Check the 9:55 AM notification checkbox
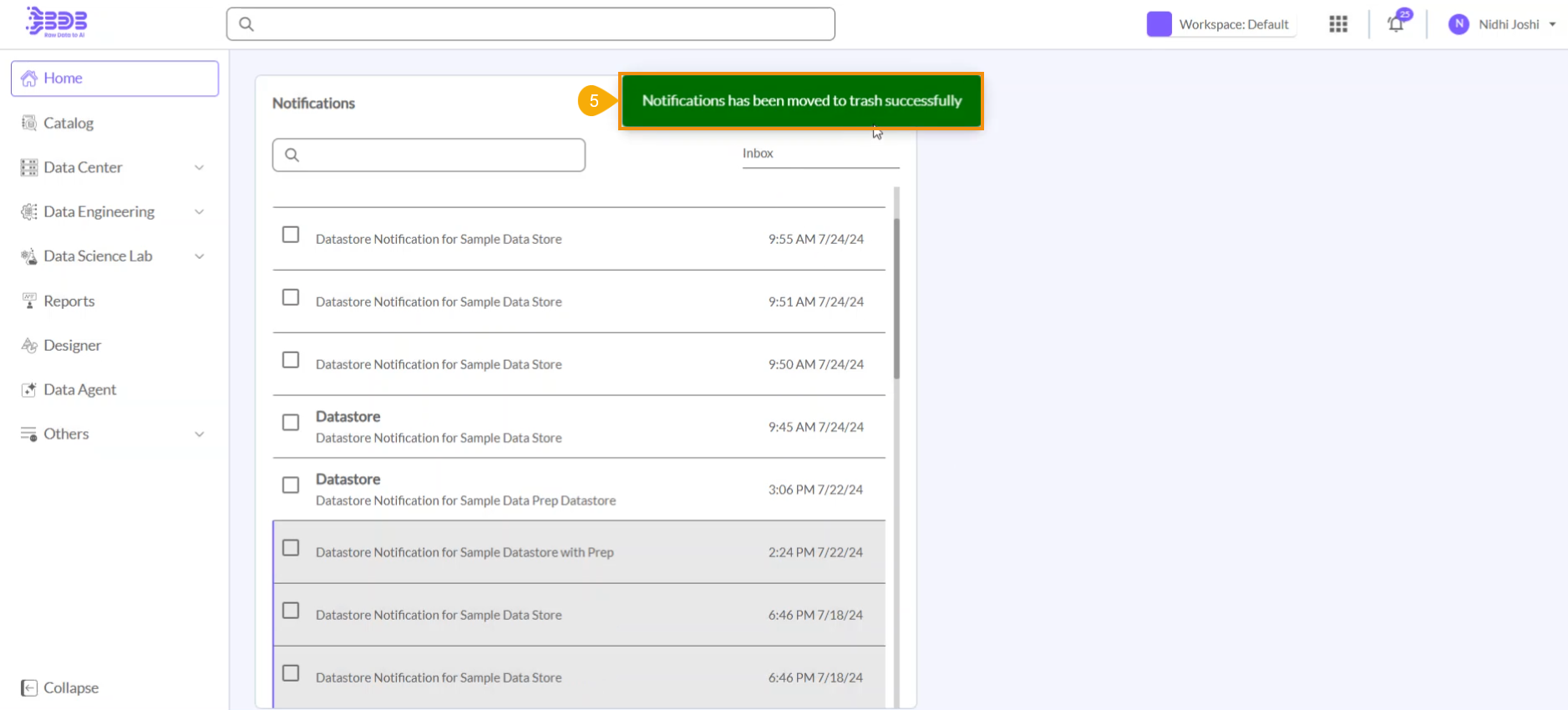Screen dimensions: 1568x710 coord(291,235)
